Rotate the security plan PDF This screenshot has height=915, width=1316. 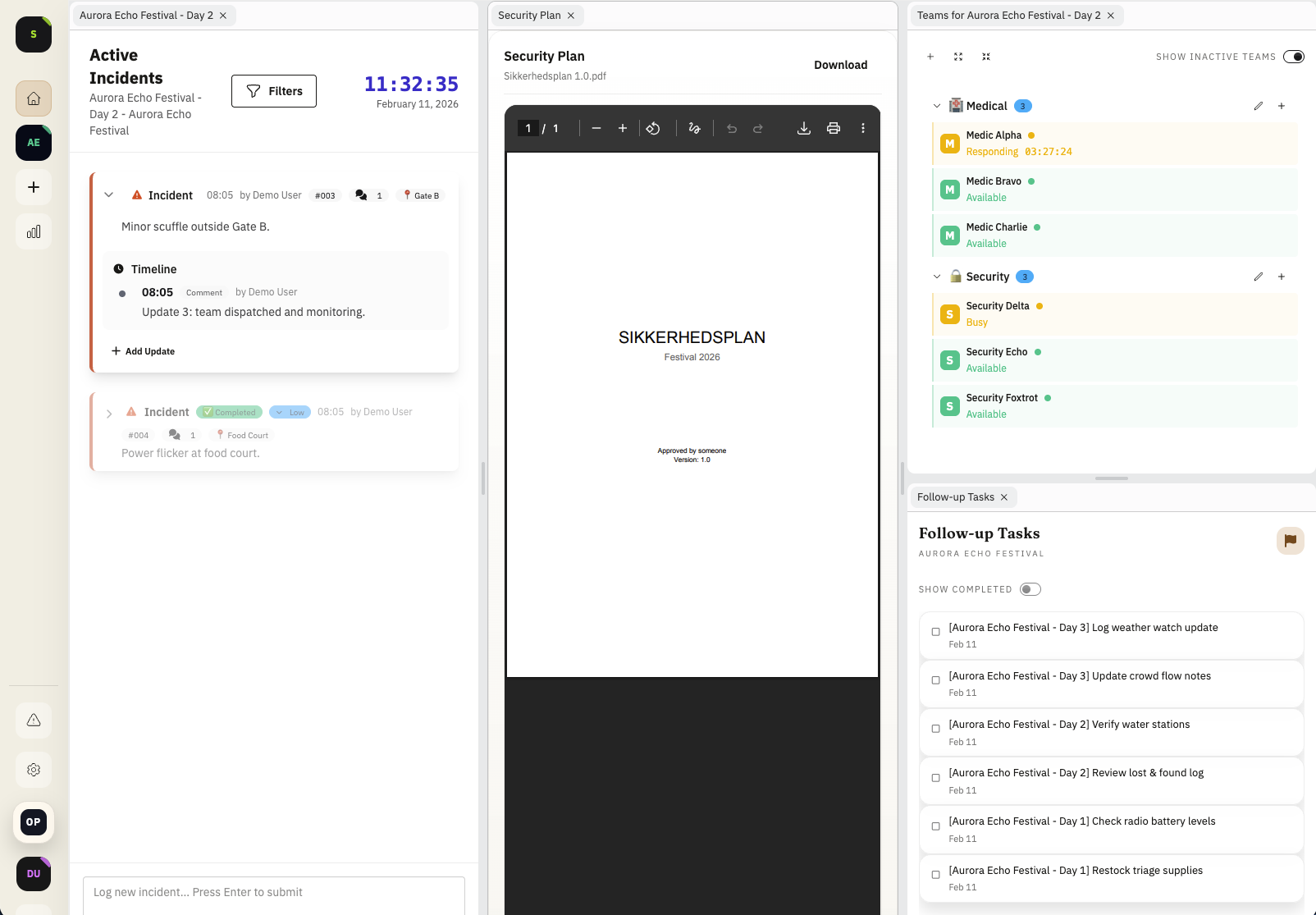pos(654,128)
